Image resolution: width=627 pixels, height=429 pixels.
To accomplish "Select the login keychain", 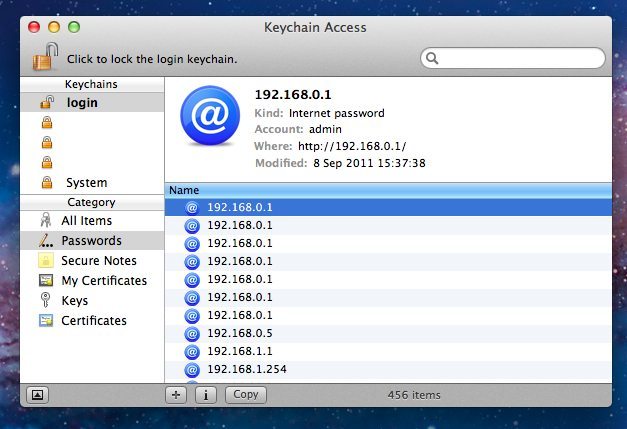I will point(92,103).
